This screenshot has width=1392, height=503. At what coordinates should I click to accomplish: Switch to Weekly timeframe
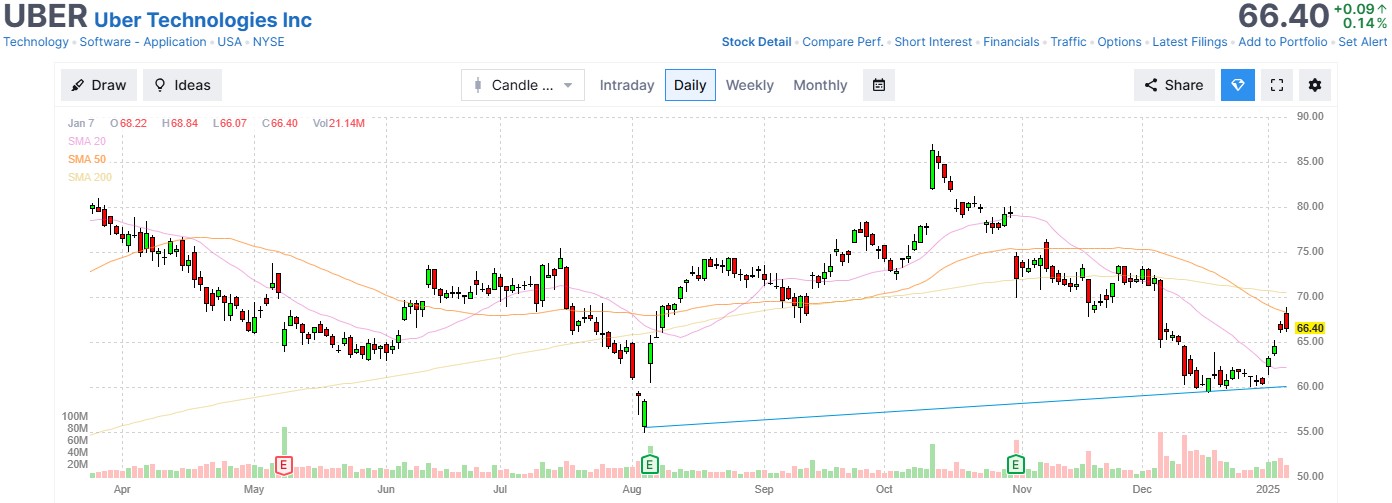(750, 85)
